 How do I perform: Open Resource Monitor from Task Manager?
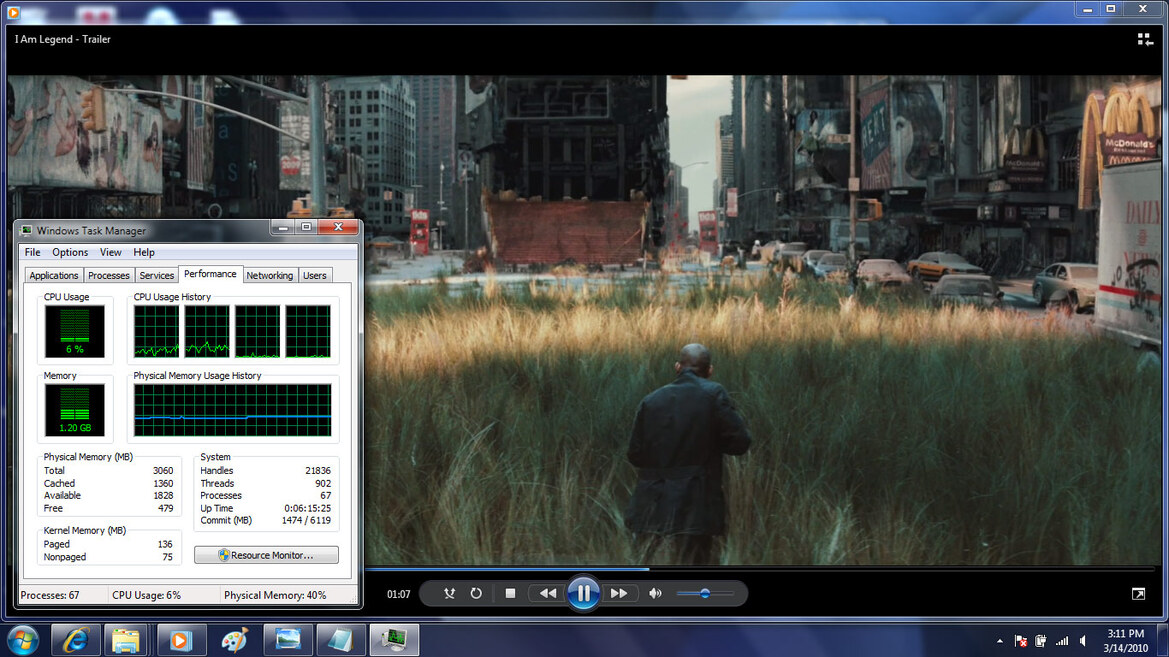coord(266,555)
